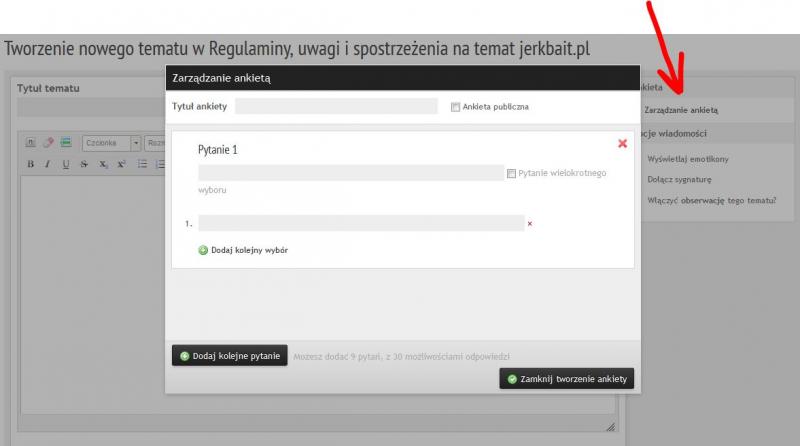Screen dimensions: 800x446
Task: Delete Pytanie 1 with red X icon
Action: (622, 144)
